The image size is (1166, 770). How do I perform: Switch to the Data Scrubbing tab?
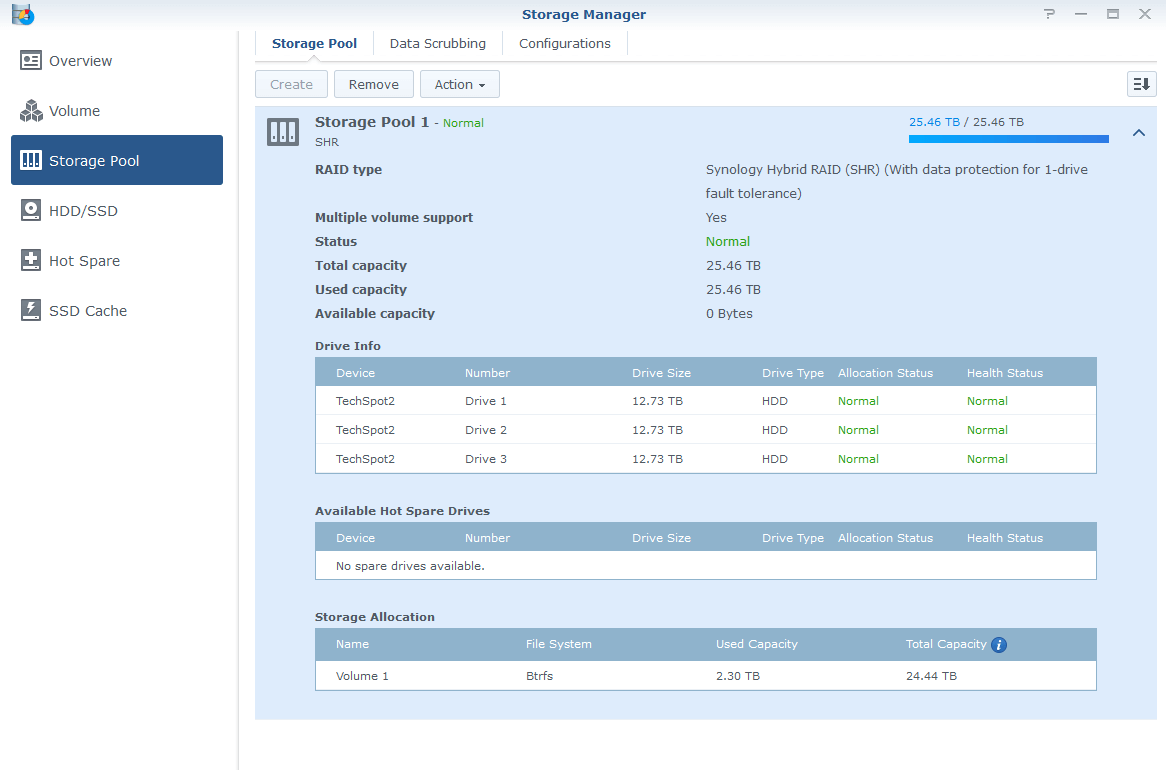[437, 44]
